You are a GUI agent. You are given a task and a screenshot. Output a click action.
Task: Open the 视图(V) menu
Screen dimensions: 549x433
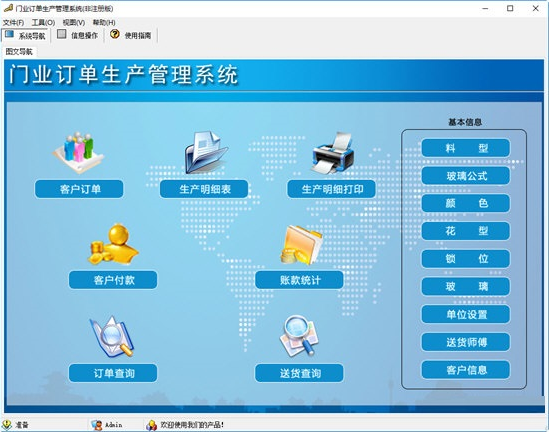74,22
